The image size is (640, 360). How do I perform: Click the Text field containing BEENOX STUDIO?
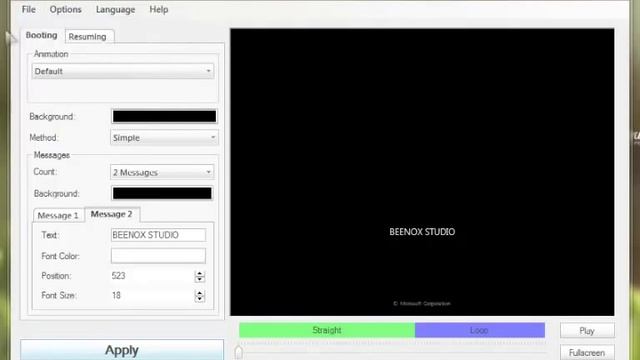[x=158, y=235]
